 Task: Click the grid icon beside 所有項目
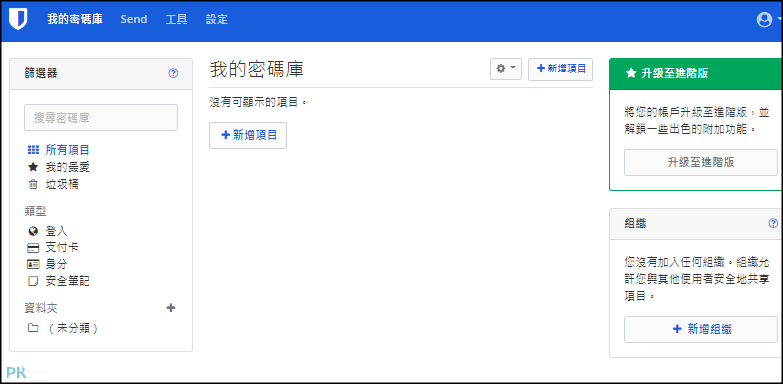point(33,150)
